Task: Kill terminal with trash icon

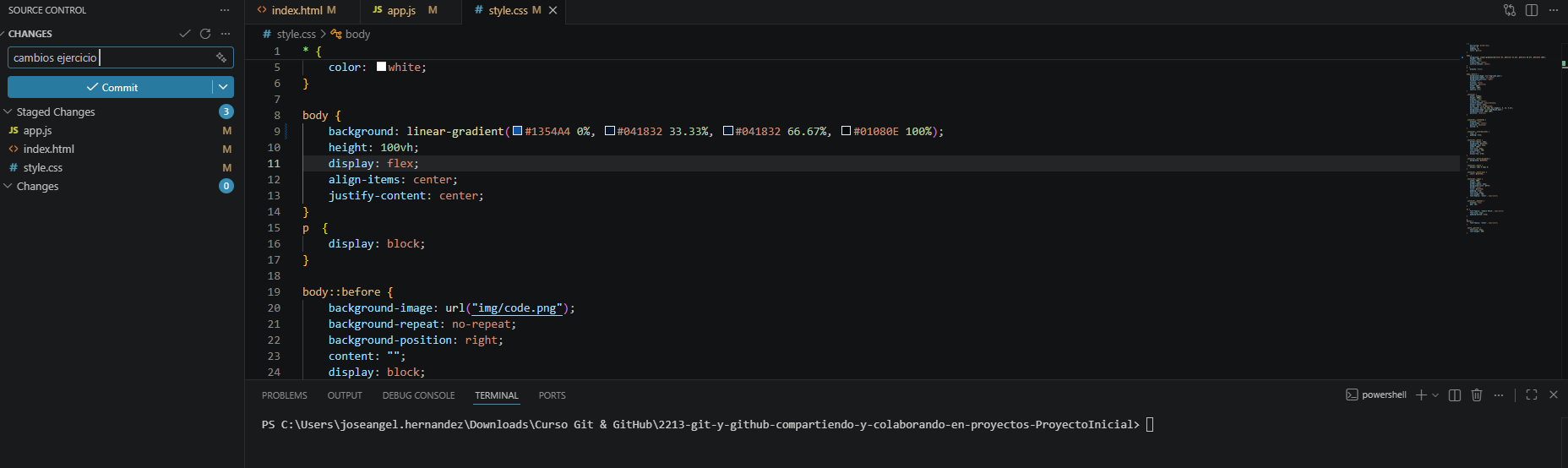Action: pos(1477,395)
